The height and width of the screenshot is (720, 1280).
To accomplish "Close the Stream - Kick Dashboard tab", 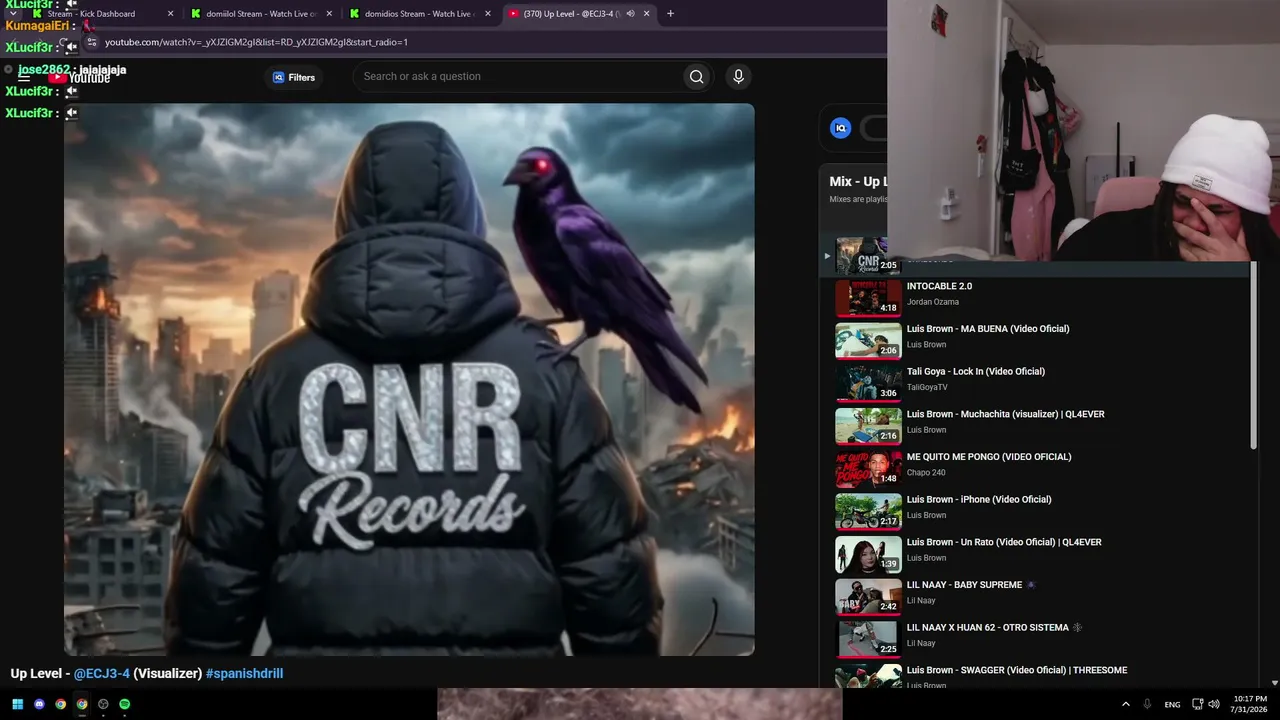I will 170,14.
